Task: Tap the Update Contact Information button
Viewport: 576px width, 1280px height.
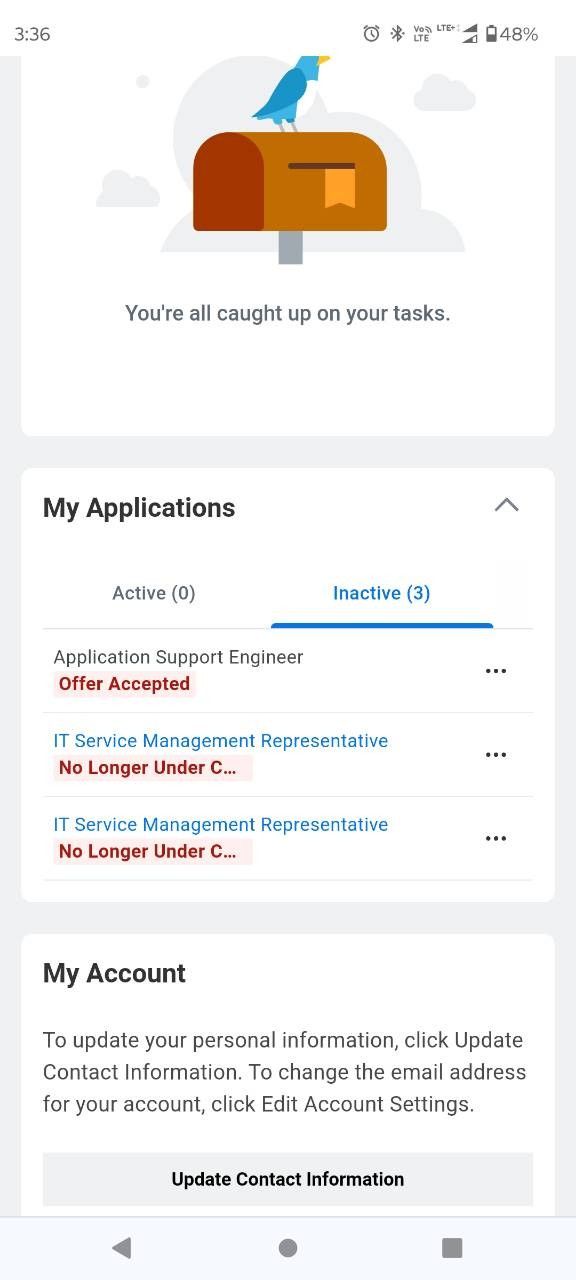Action: point(288,1179)
